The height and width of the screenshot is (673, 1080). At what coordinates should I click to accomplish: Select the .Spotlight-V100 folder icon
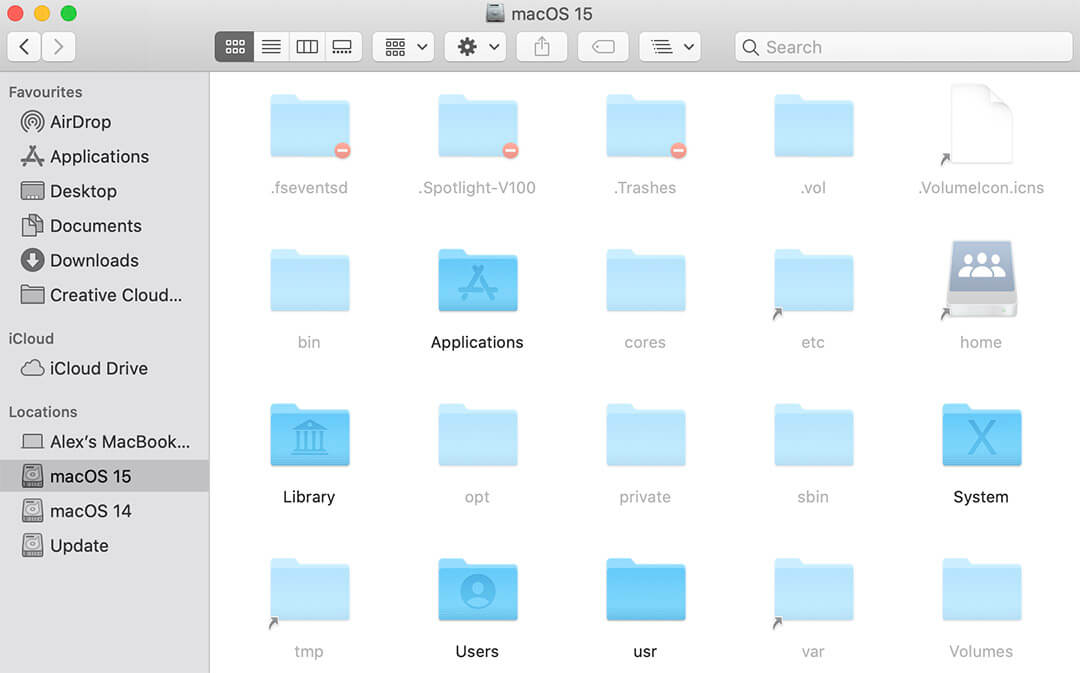(478, 127)
